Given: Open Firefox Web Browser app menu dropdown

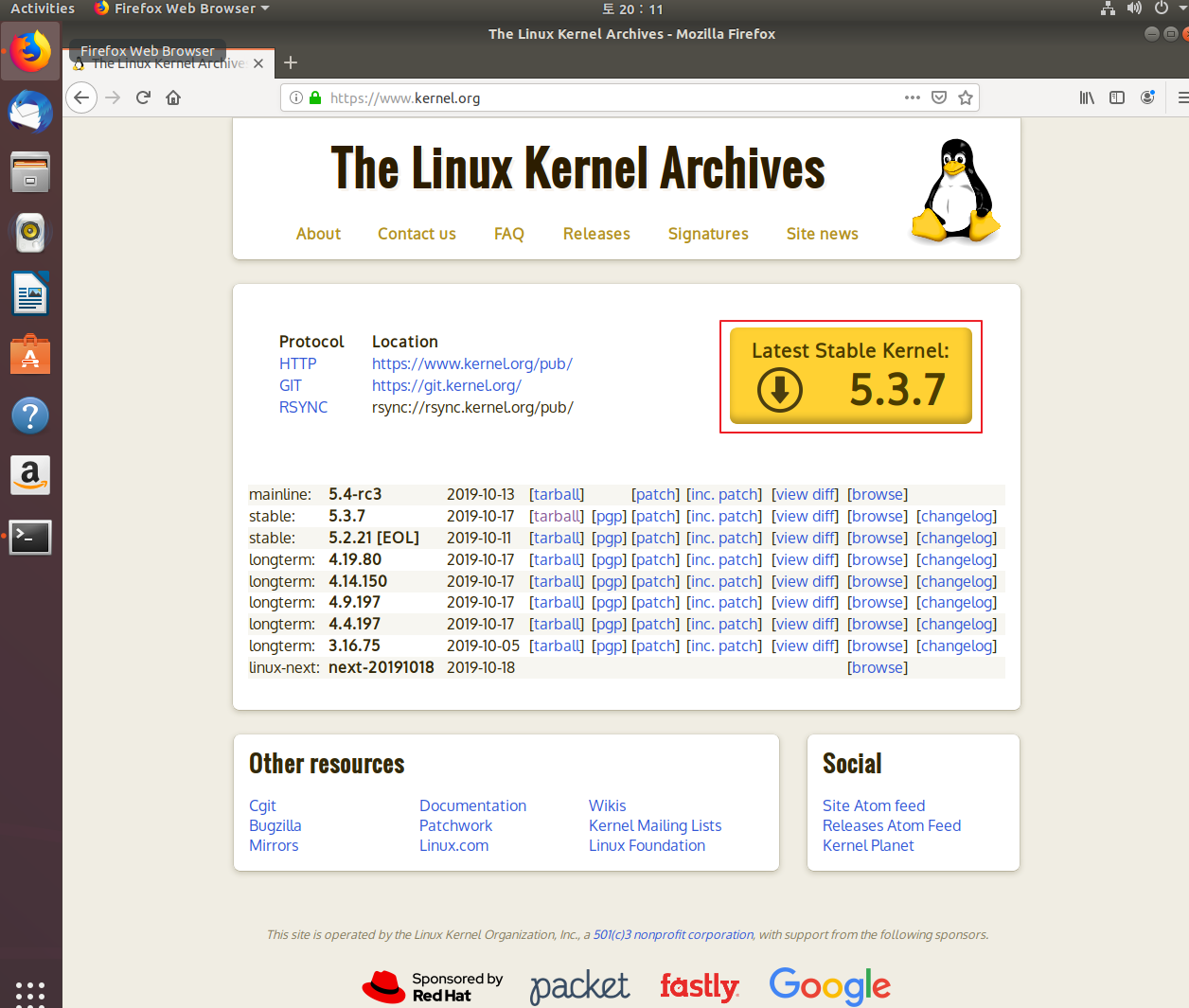Looking at the screenshot, I should pyautogui.click(x=182, y=9).
